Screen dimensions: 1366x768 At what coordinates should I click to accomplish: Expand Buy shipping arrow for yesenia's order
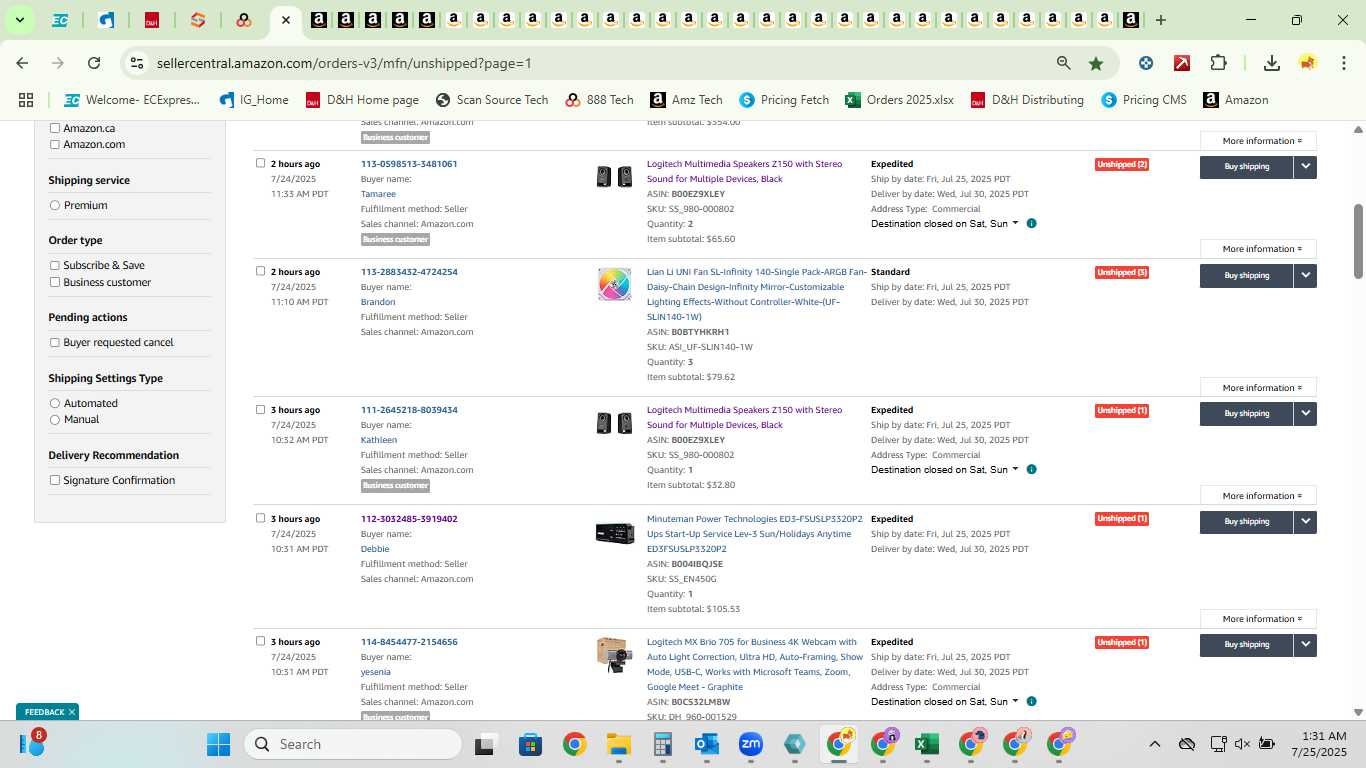click(x=1305, y=645)
